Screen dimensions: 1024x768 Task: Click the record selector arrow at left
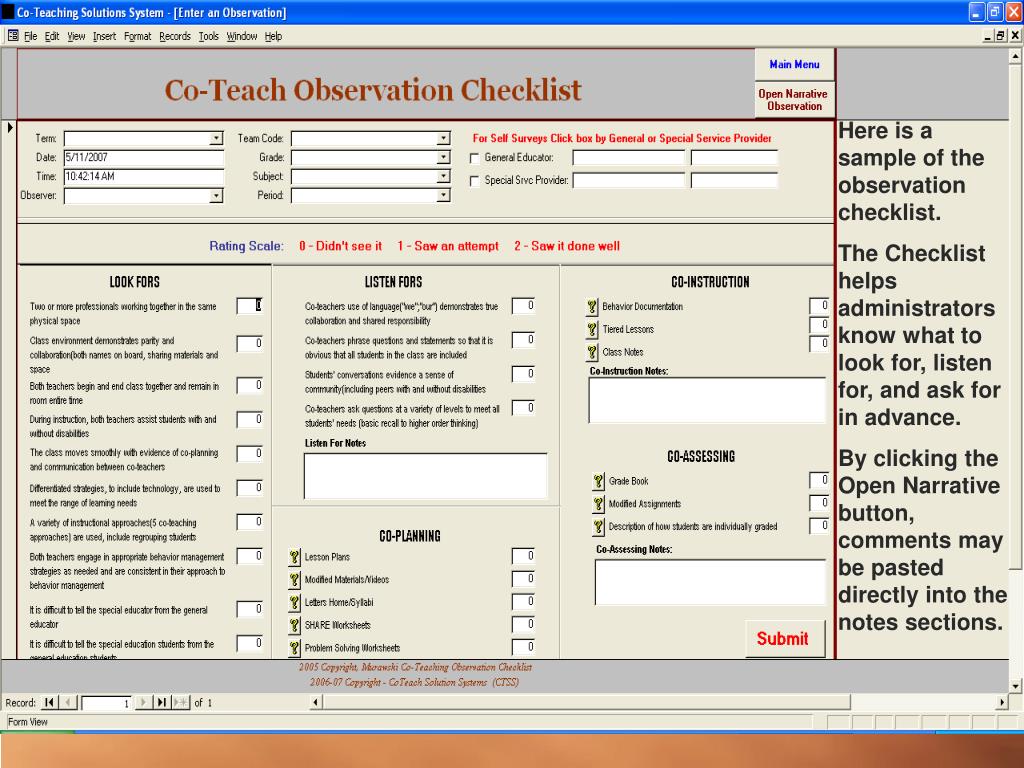click(10, 127)
